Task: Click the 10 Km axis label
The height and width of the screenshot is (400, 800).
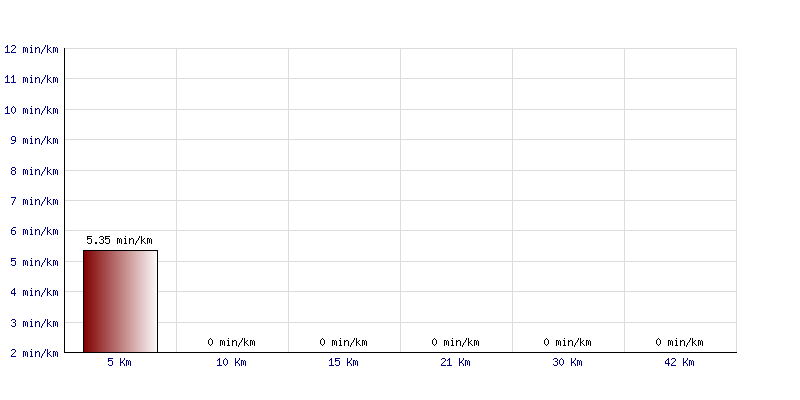Action: click(x=231, y=362)
